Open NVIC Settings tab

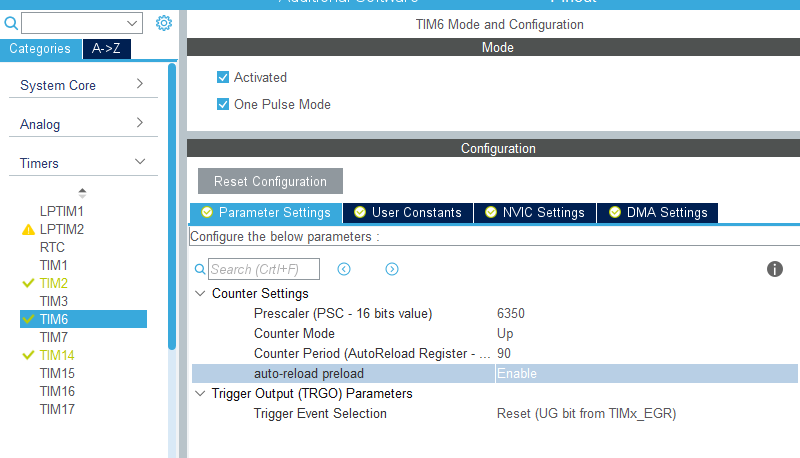tap(535, 213)
